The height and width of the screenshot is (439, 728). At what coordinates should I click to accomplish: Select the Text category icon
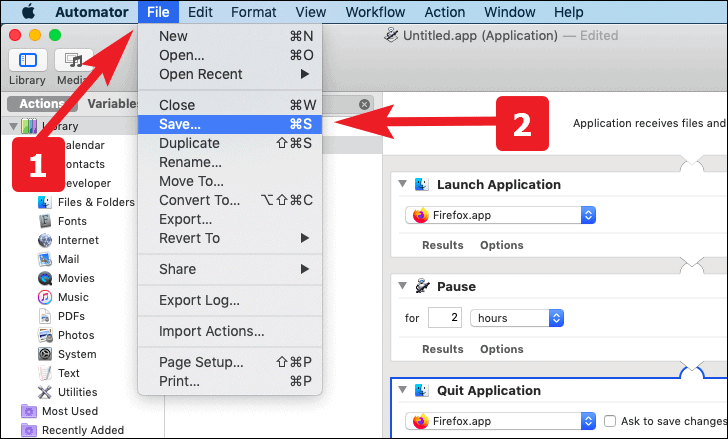[45, 373]
